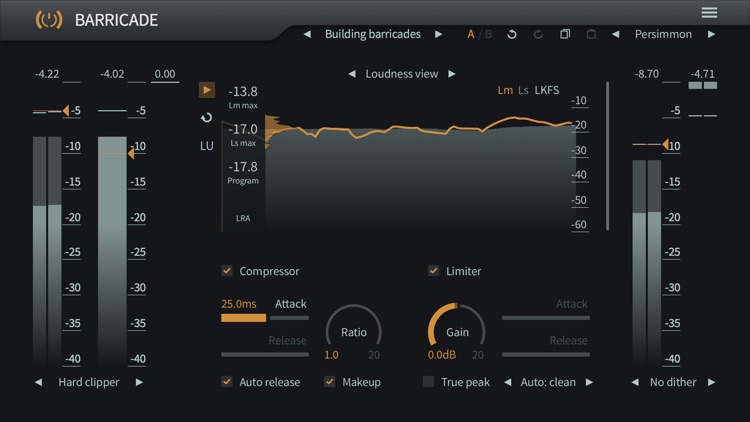
Task: Click the compressor Release slider bar
Action: point(265,355)
